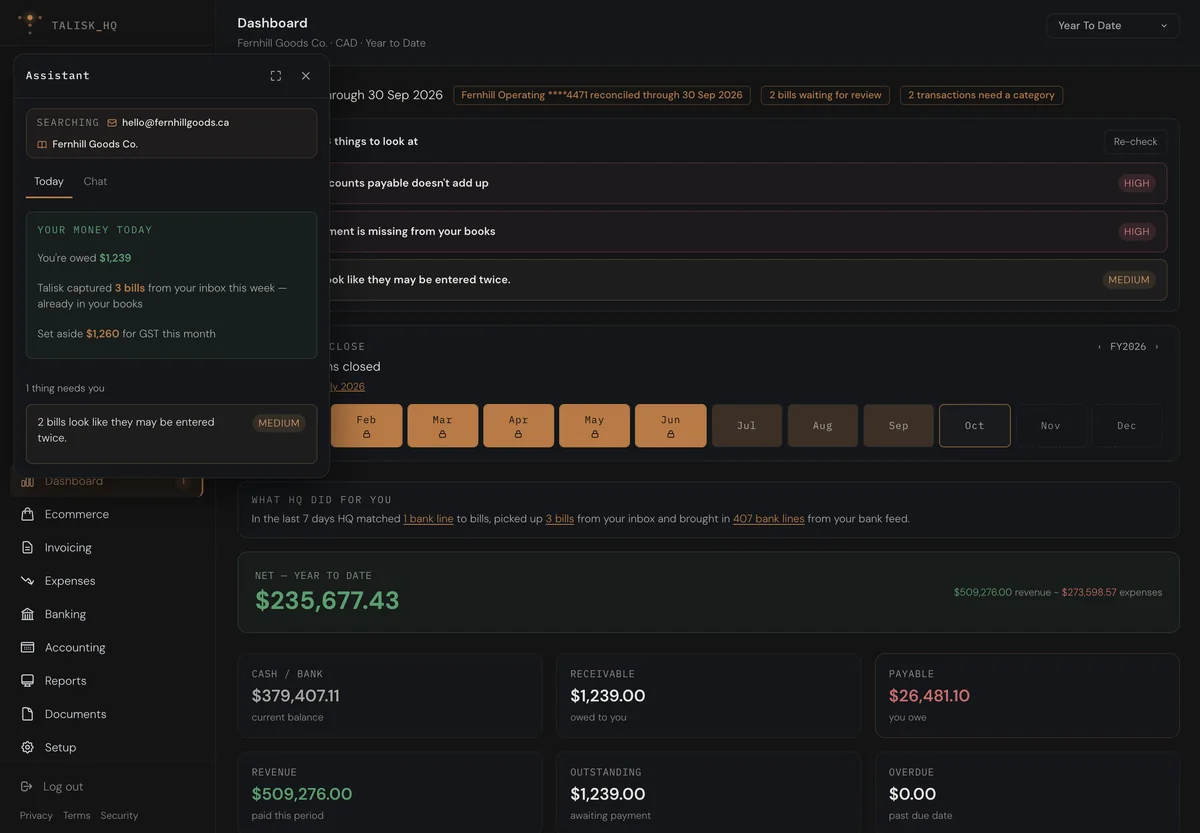Select the Jul month tile
The height and width of the screenshot is (833, 1200).
(746, 425)
